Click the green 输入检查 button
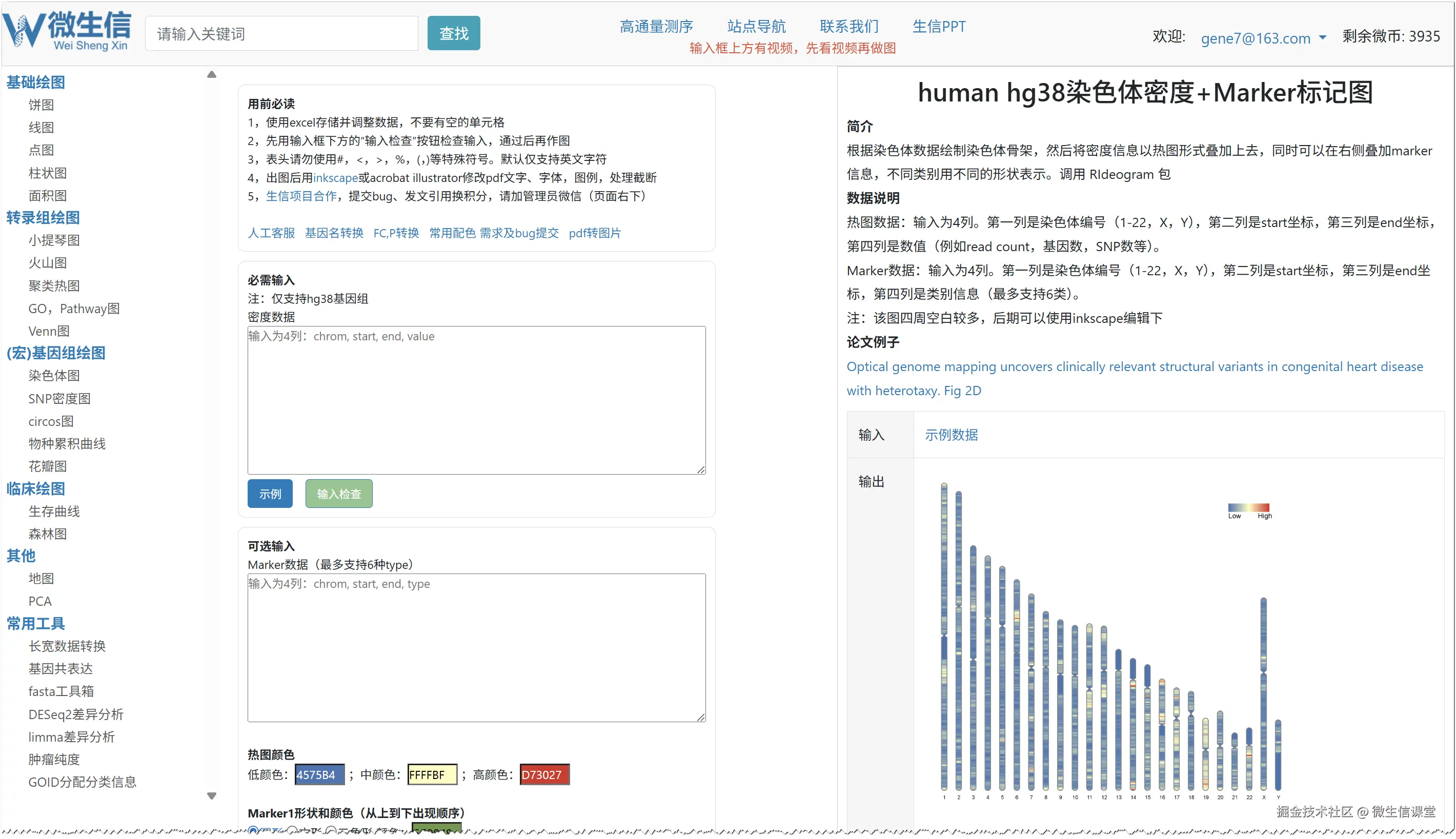 click(x=338, y=494)
